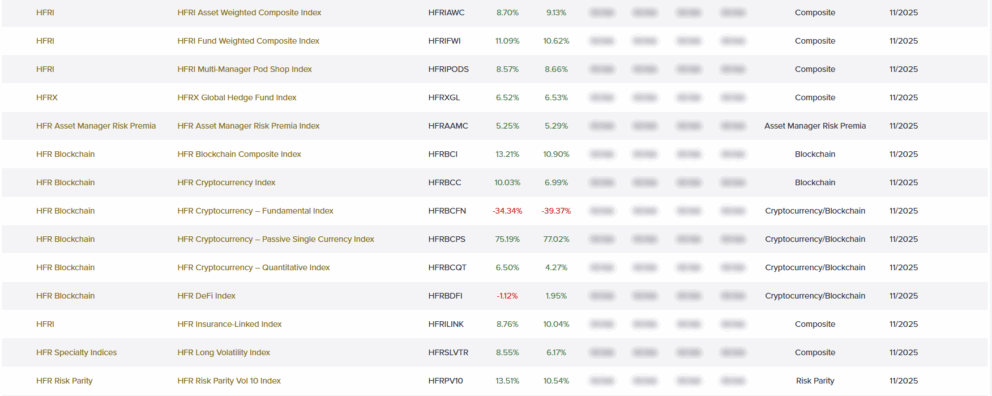Image resolution: width=992 pixels, height=396 pixels.
Task: Select ticker HFRBCC
Action: tap(445, 183)
